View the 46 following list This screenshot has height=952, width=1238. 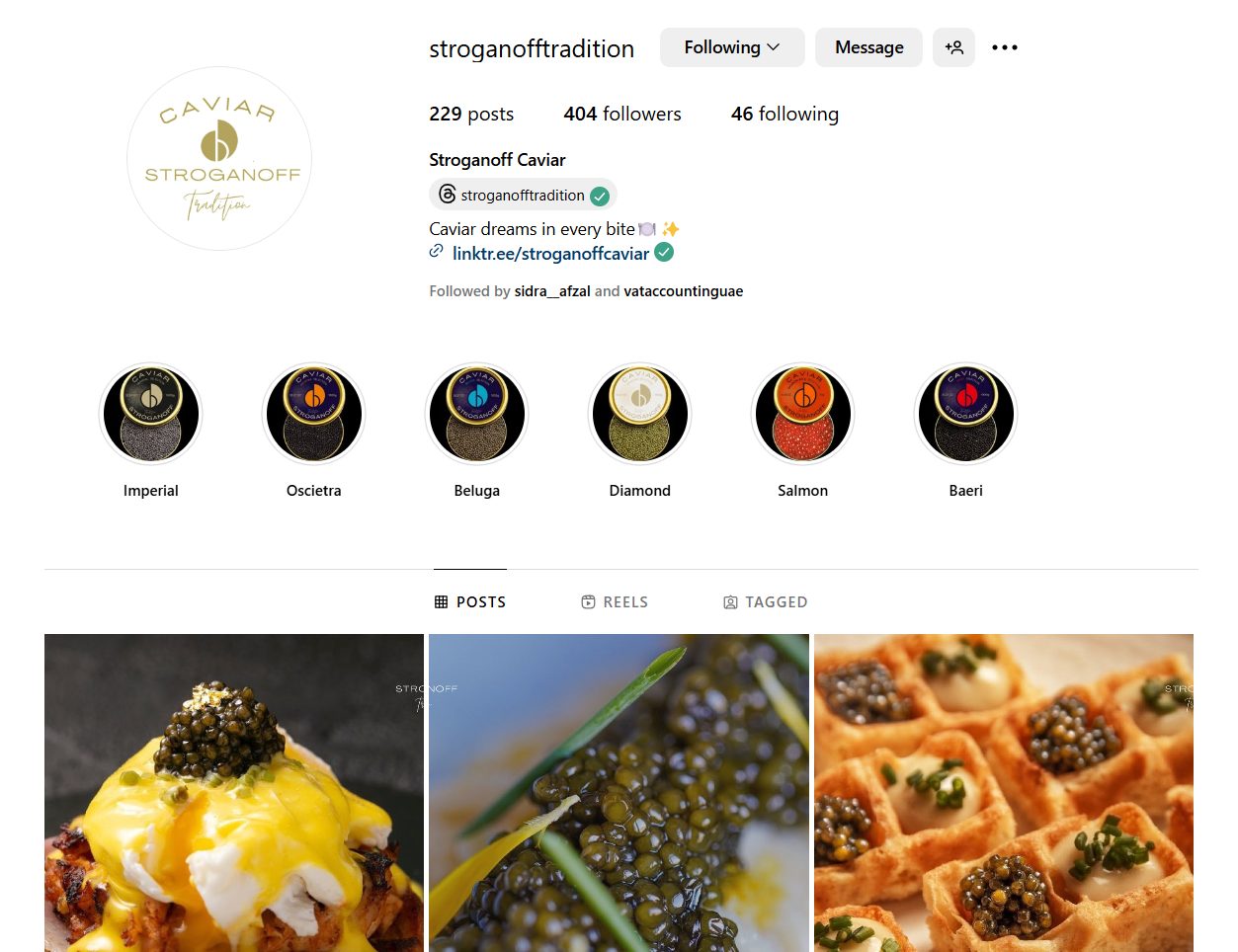(784, 114)
